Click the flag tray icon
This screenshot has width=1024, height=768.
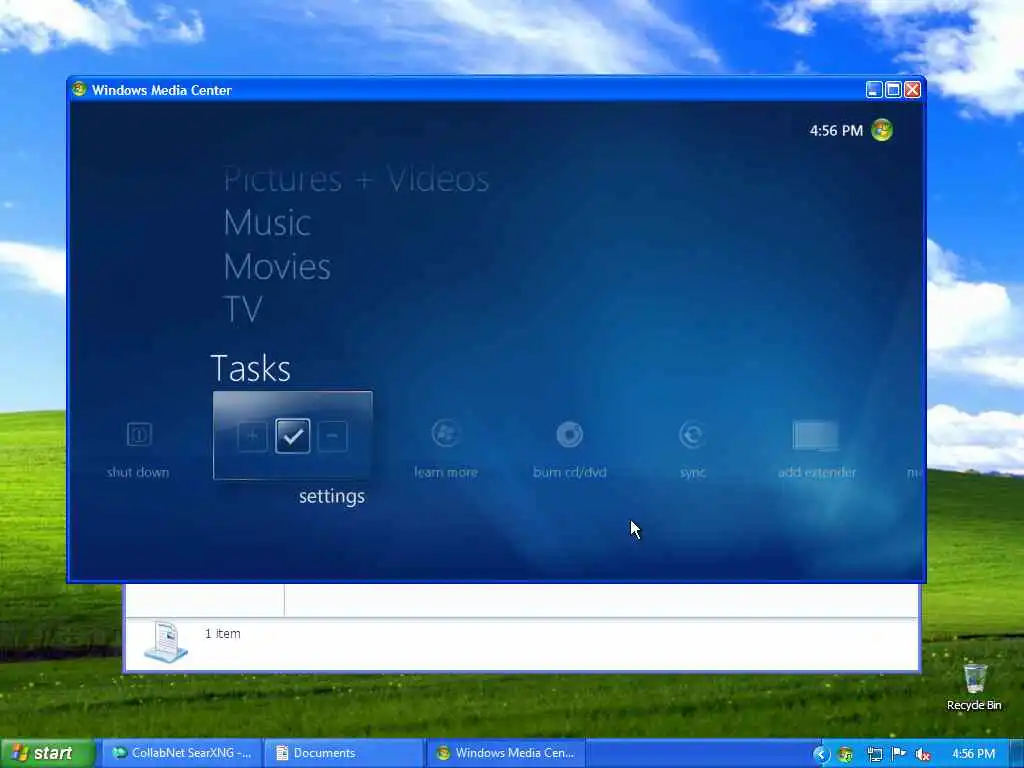[x=899, y=754]
